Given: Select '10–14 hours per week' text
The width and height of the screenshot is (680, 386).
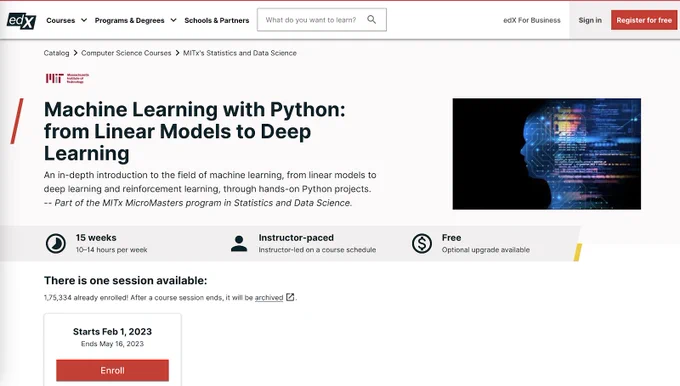Looking at the screenshot, I should pos(111,250).
